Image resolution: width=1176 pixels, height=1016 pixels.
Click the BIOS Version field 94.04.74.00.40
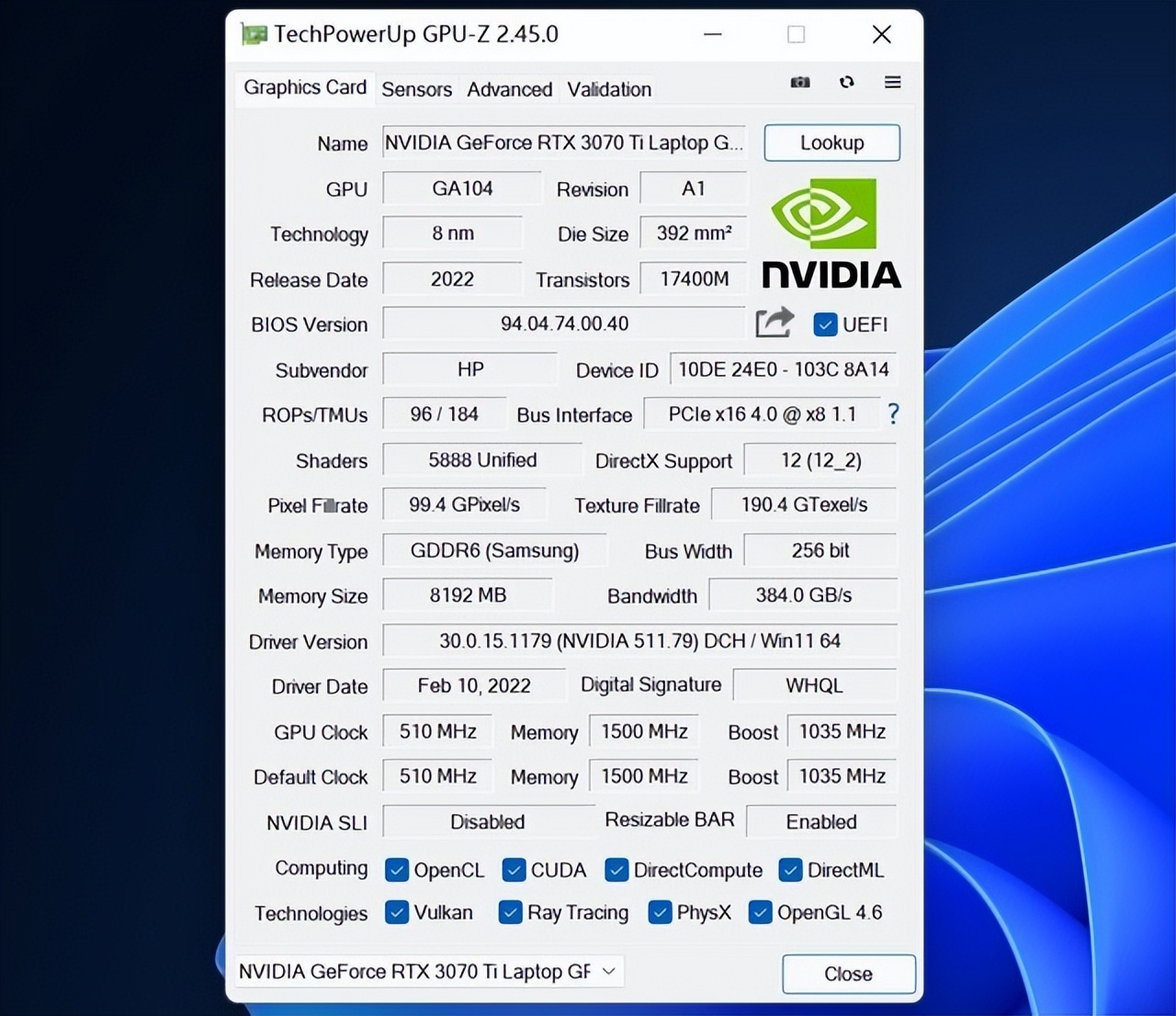564,323
